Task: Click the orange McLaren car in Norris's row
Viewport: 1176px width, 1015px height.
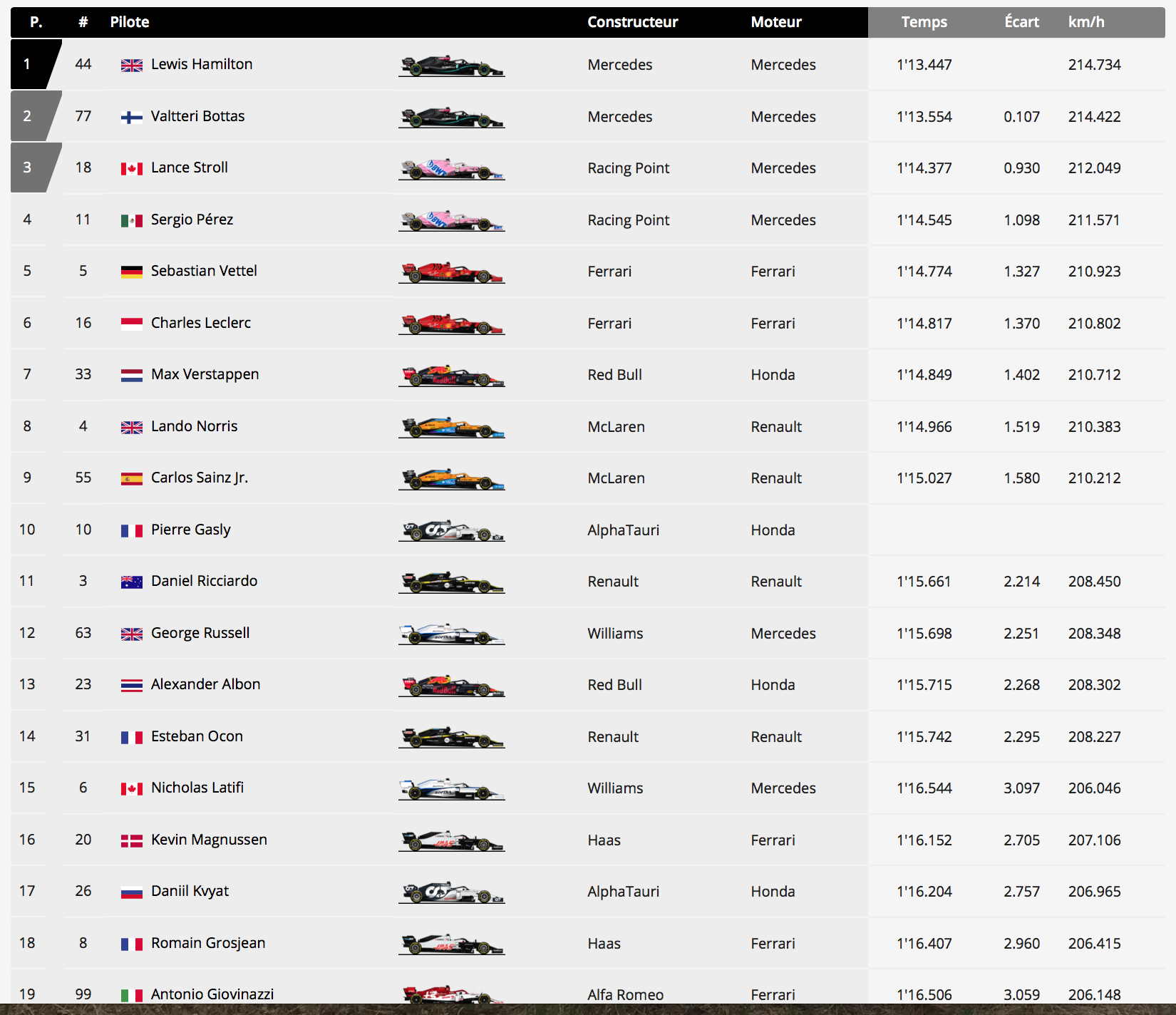Action: point(452,428)
